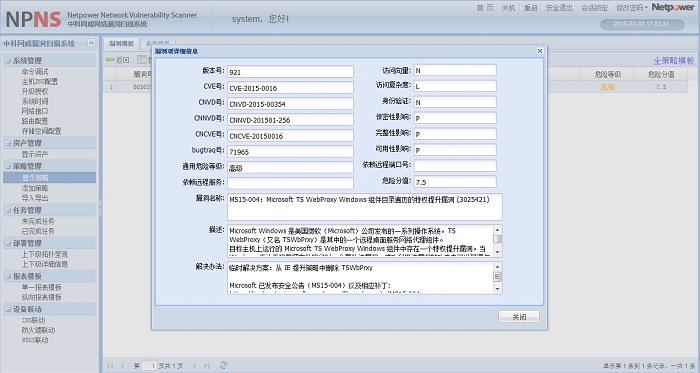
Task: Click the refresh icon in the pagination bar
Action: [223, 365]
